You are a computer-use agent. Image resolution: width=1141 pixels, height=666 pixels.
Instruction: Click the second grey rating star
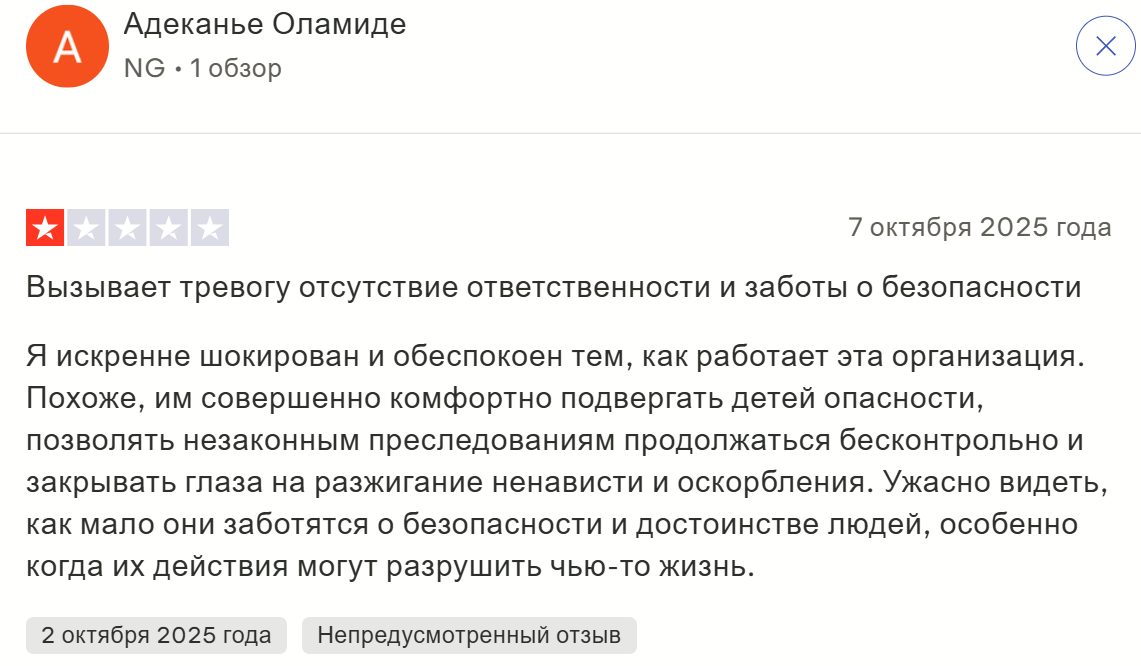[x=86, y=228]
